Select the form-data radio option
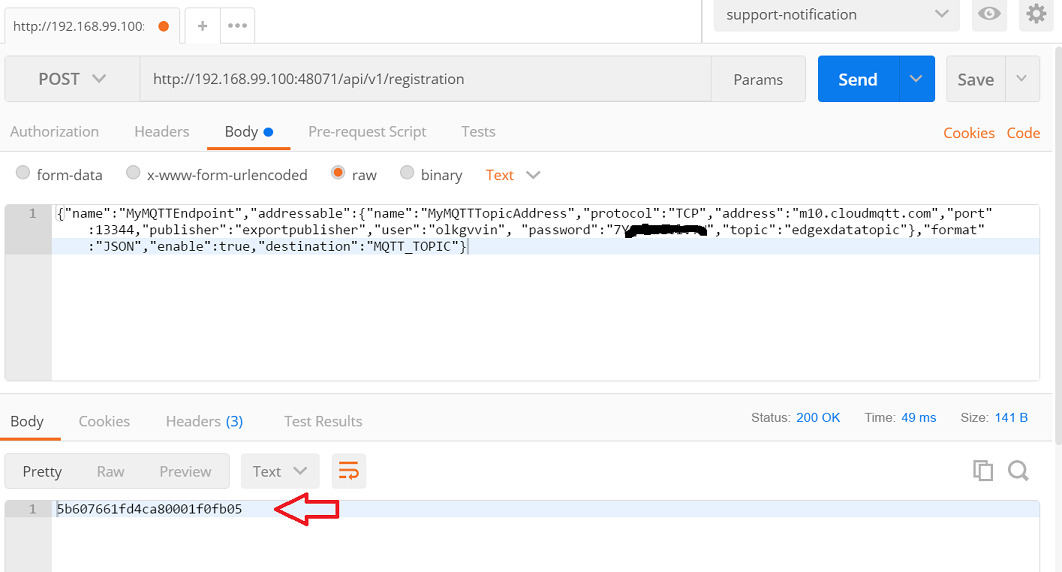 [x=23, y=173]
